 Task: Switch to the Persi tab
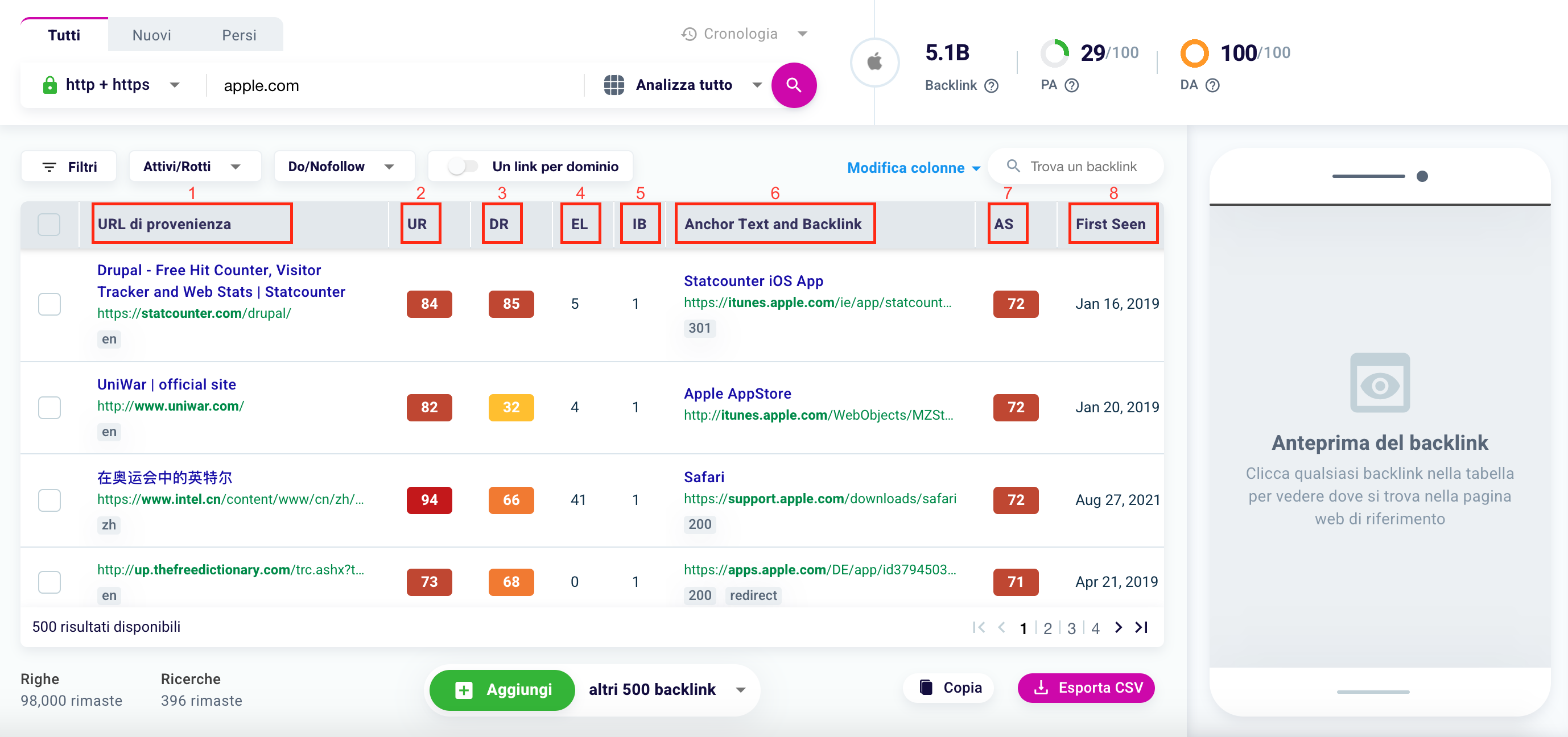238,35
